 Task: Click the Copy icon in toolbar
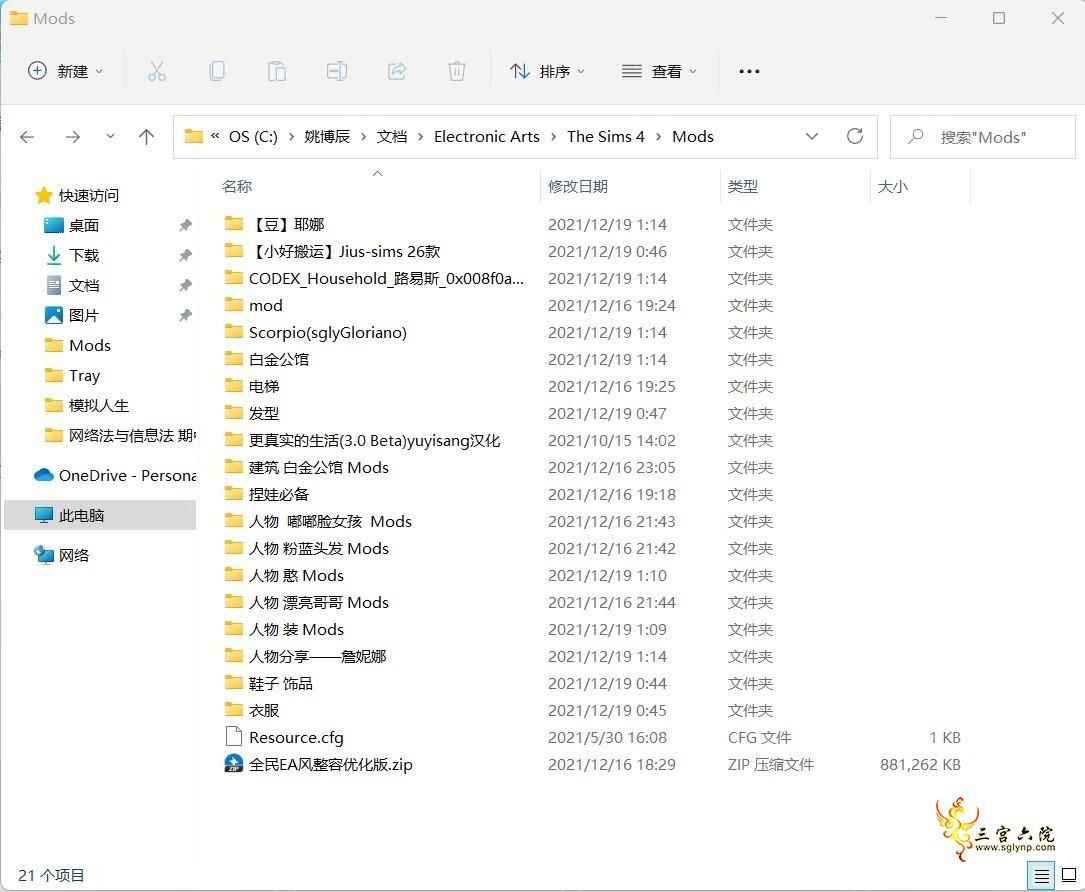point(217,71)
